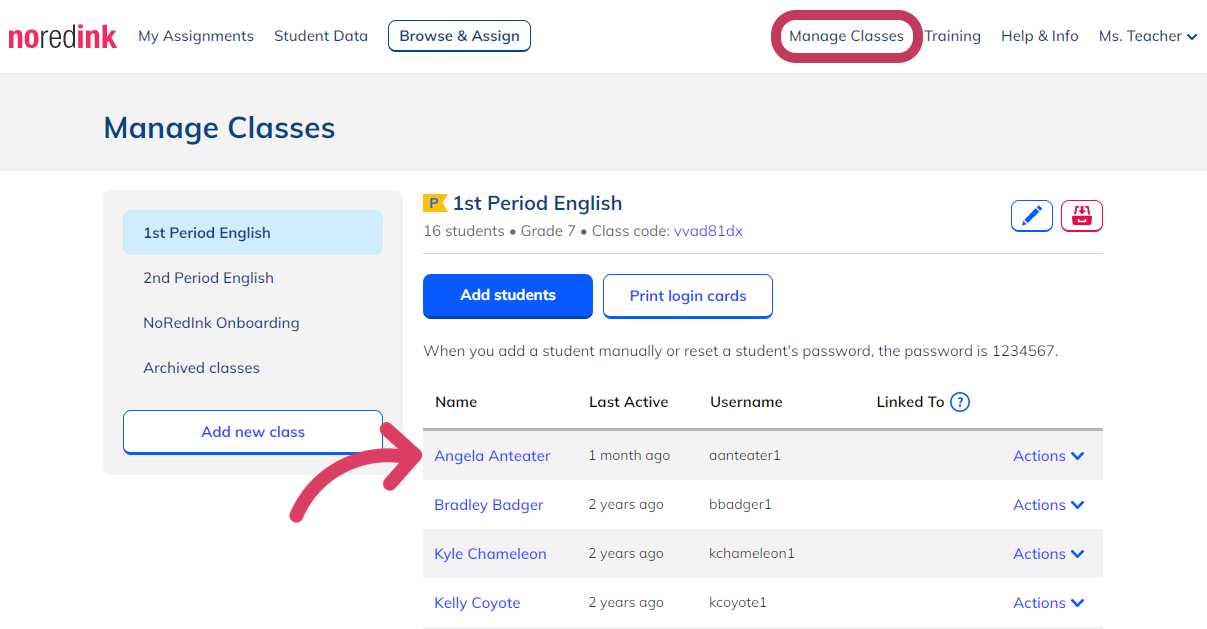Click the '16 students • Grade 7' text
The image size is (1207, 629).
pyautogui.click(x=498, y=231)
